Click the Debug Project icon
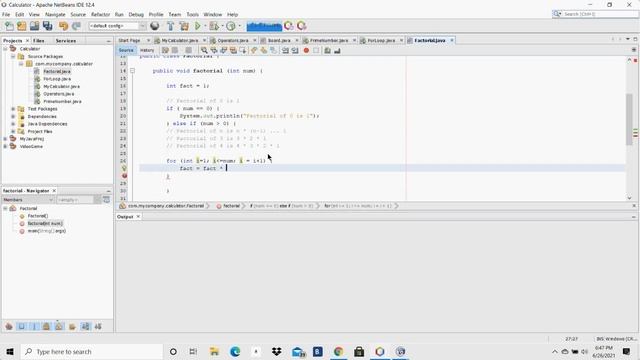This screenshot has width=640, height=360. click(x=214, y=26)
